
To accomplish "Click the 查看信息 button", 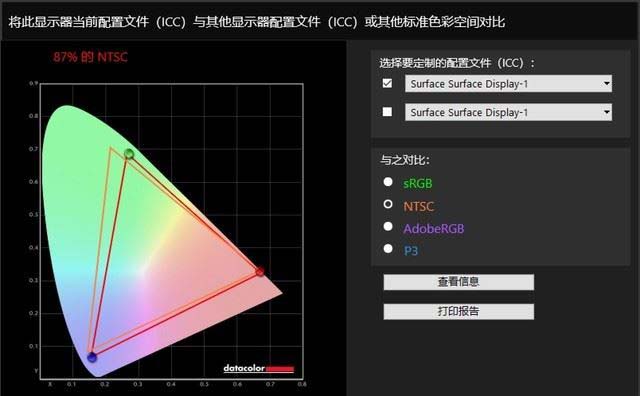I will click(x=458, y=282).
